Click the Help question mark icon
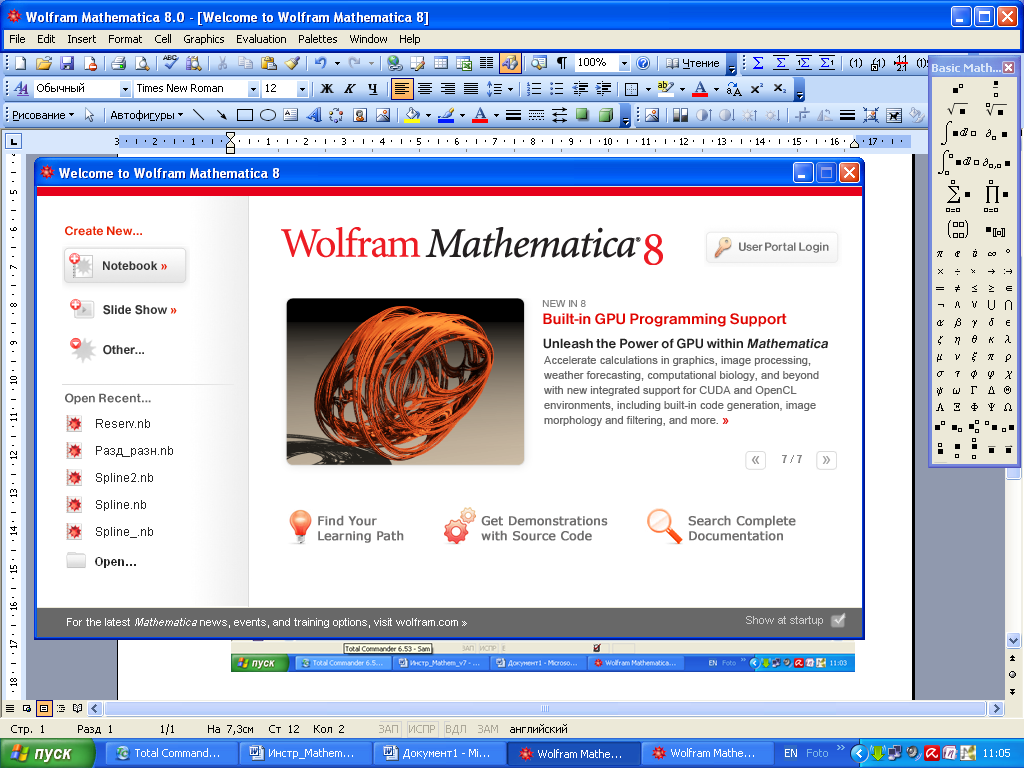This screenshot has height=768, width=1024. click(x=643, y=63)
